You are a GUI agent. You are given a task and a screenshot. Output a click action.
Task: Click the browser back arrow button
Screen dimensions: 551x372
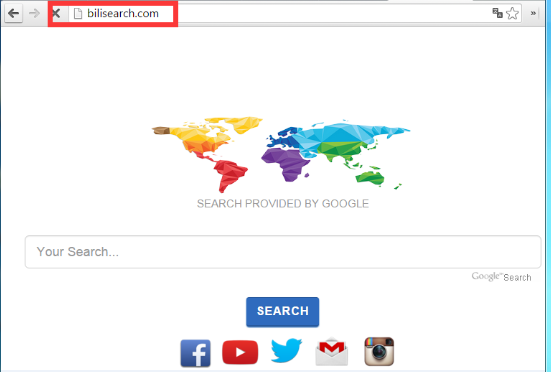point(14,14)
